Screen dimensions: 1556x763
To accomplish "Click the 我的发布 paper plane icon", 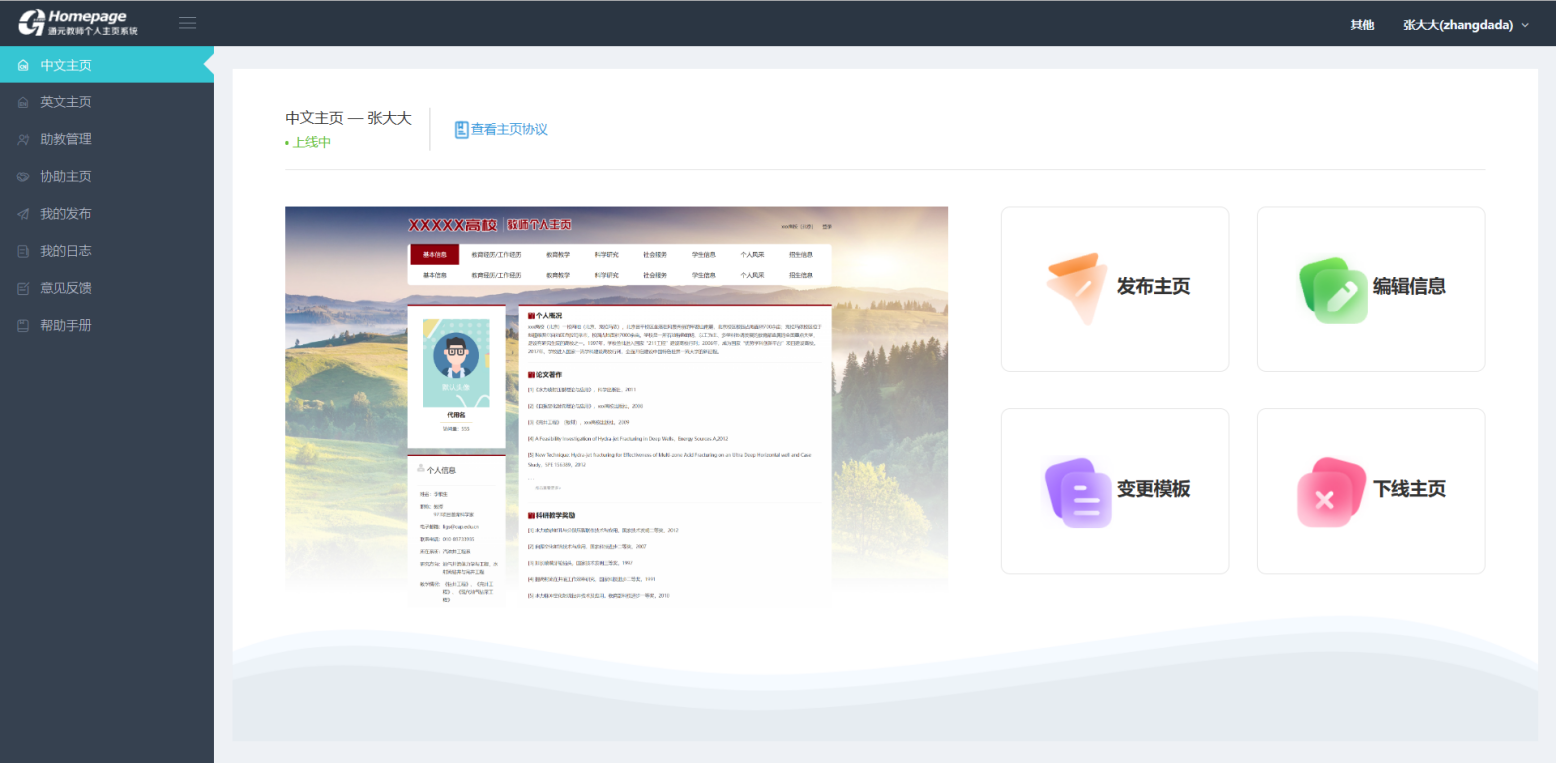I will coord(23,214).
